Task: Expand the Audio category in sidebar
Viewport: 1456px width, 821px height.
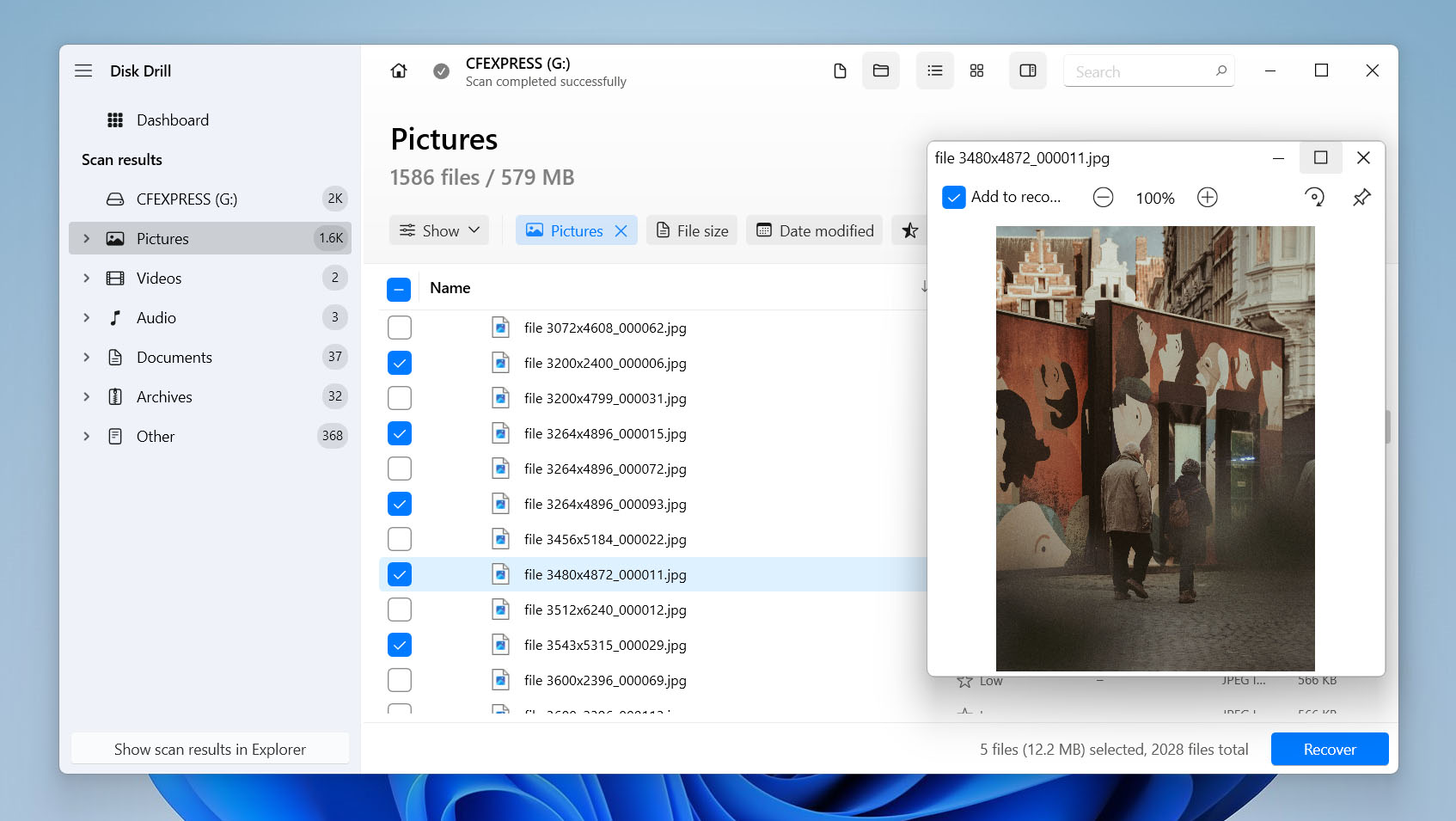Action: pyautogui.click(x=86, y=317)
